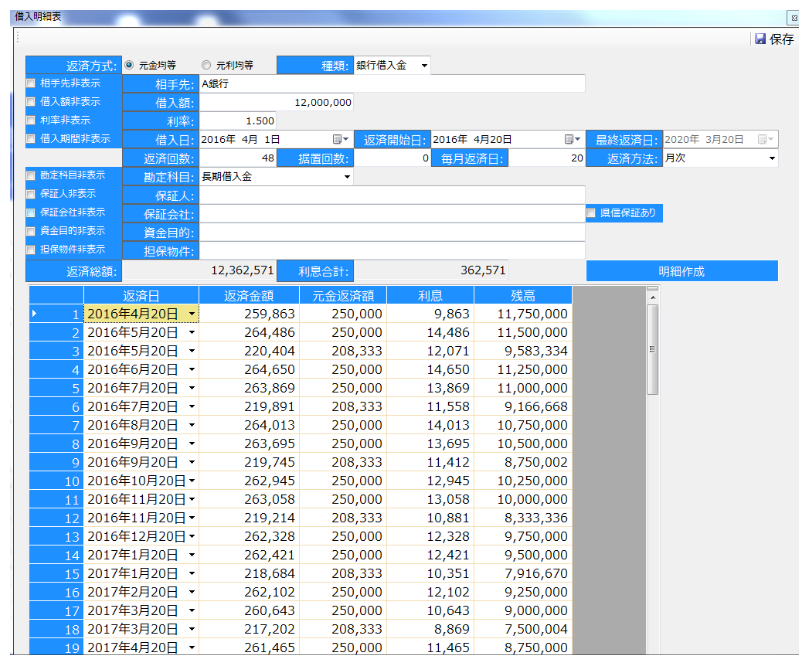
Task: Click the 借入額 input field
Action: pos(277,102)
